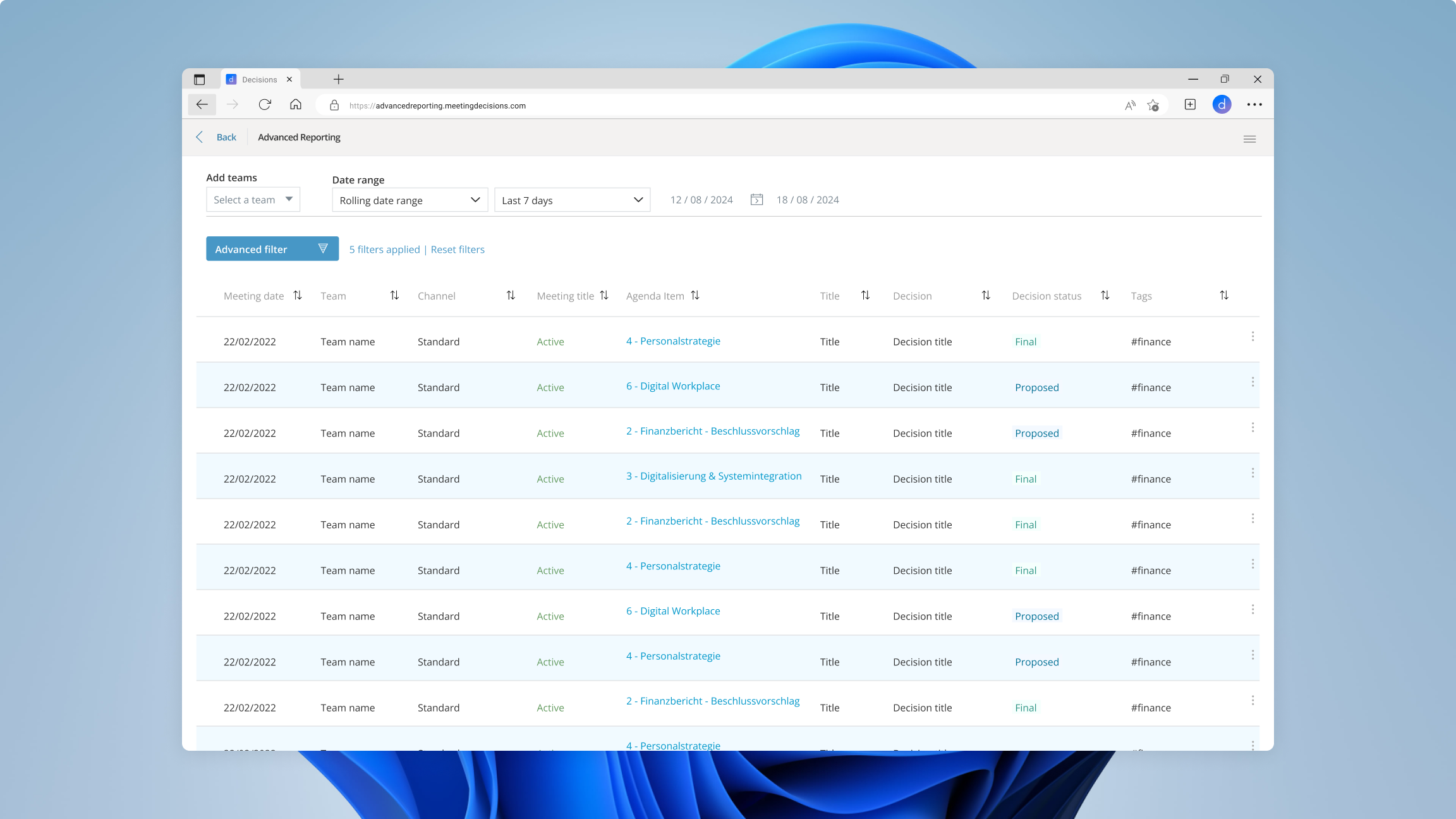Open the browser profile icon
1456x819 pixels.
[x=1222, y=104]
